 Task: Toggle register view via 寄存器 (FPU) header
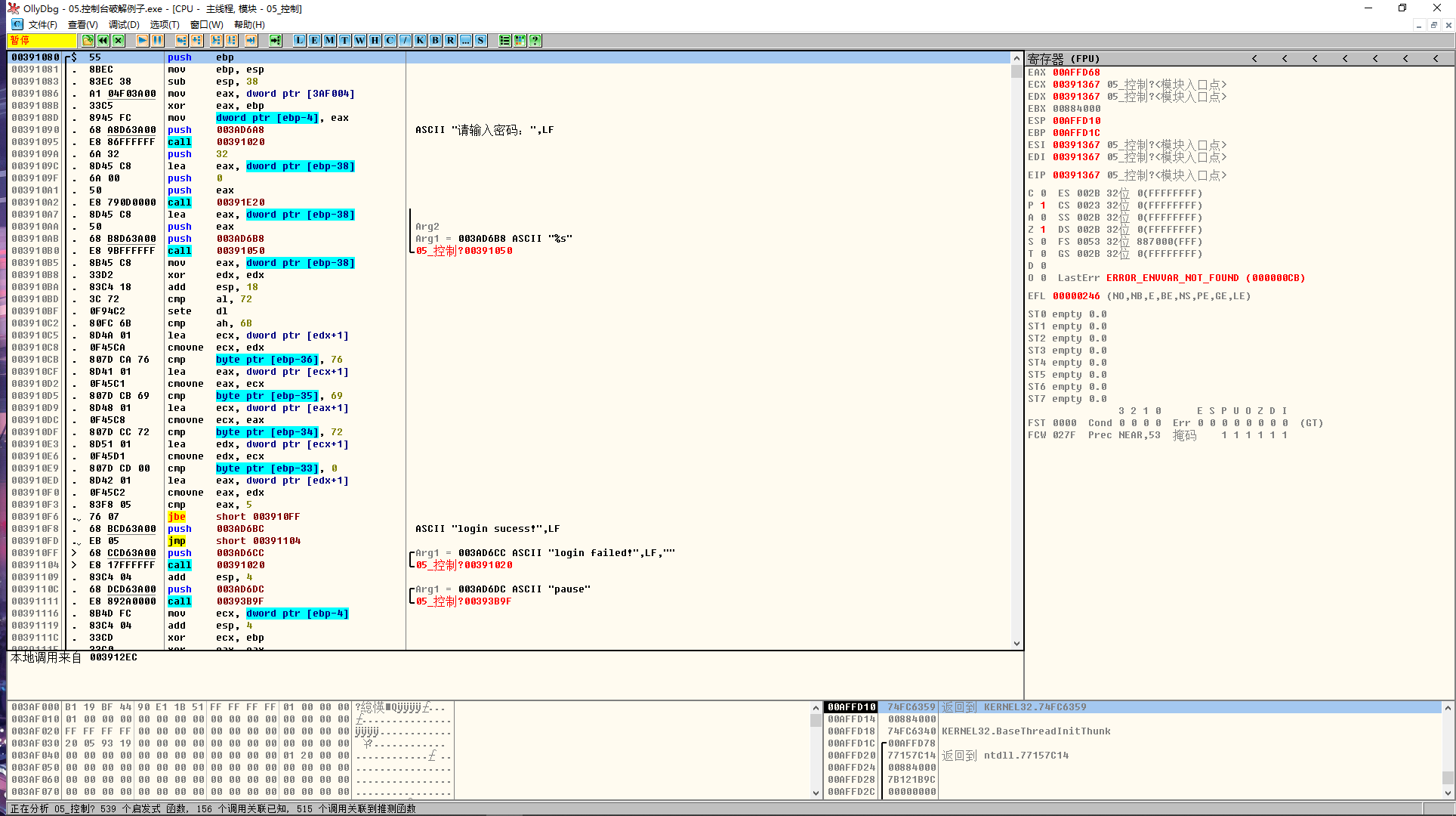click(1063, 58)
